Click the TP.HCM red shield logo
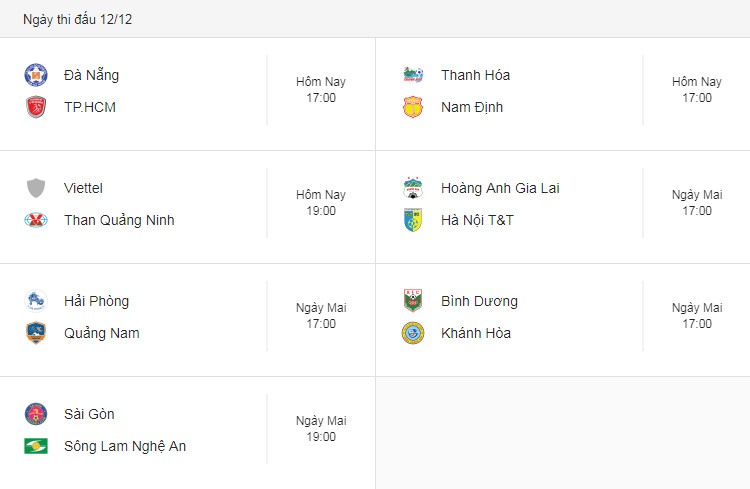Viewport: 750px width, 489px height. coord(36,107)
